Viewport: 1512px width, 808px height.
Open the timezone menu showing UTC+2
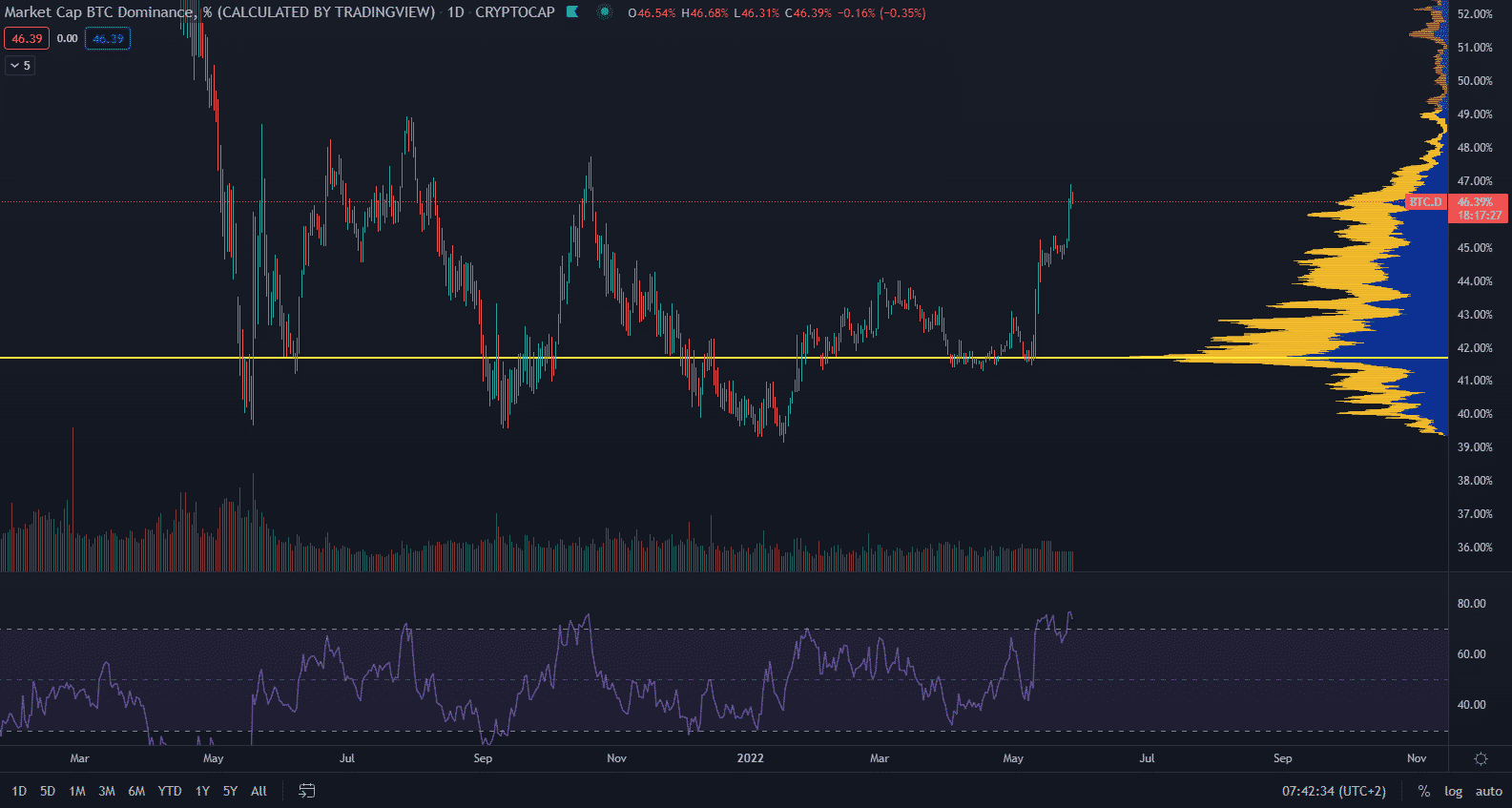point(1334,791)
